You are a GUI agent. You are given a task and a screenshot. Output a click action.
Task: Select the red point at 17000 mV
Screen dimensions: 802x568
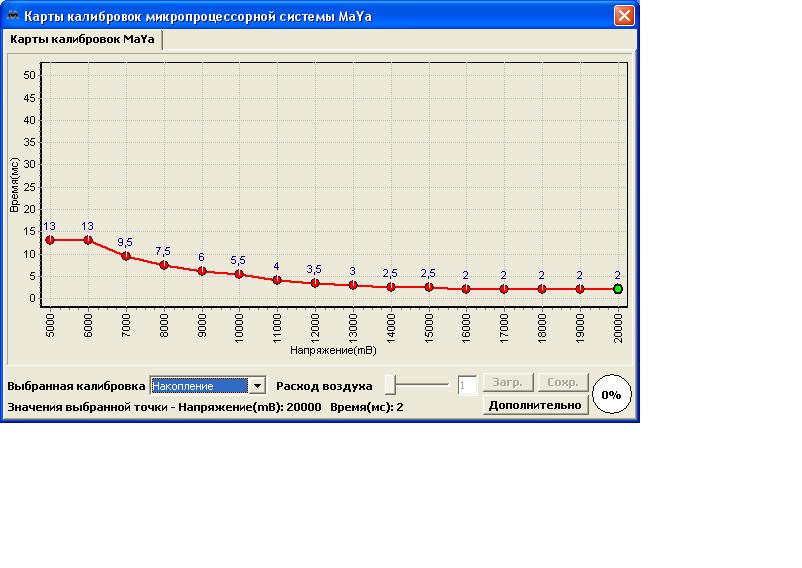tap(504, 289)
